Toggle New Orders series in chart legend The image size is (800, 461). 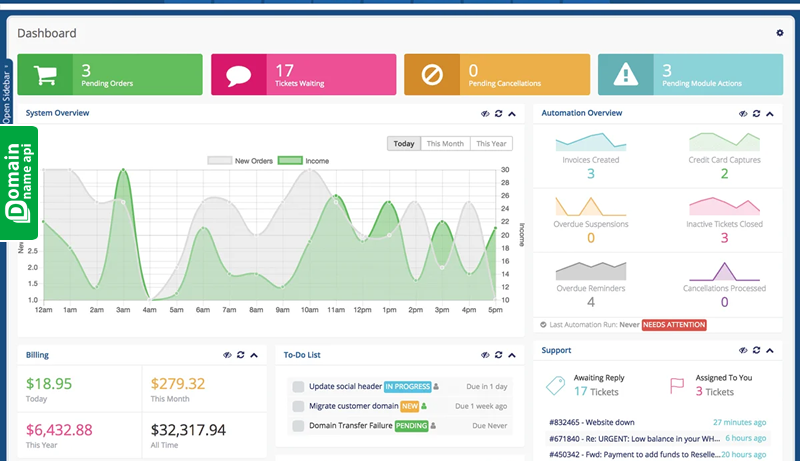pos(240,161)
